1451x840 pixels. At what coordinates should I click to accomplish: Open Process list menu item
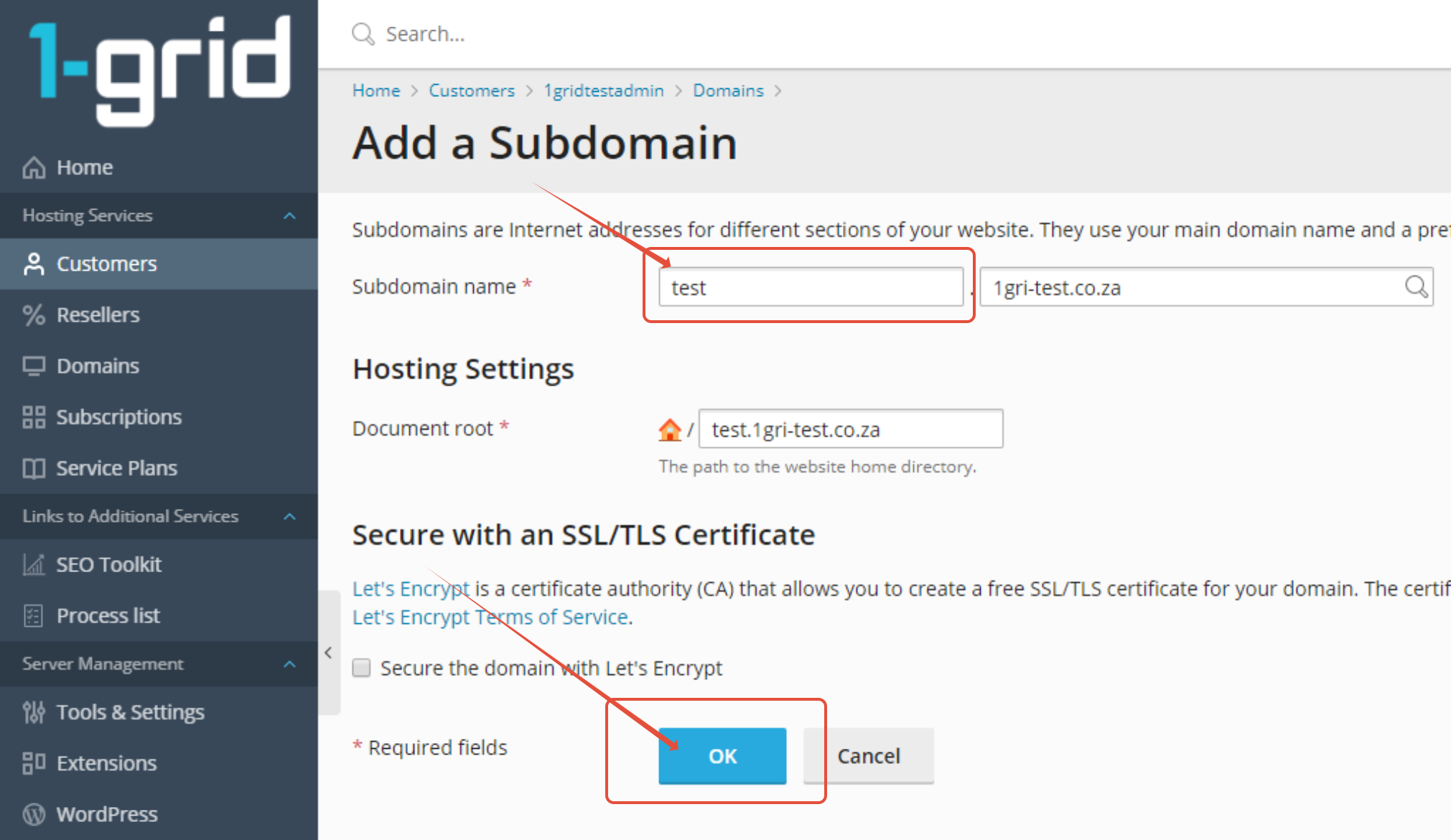108,616
